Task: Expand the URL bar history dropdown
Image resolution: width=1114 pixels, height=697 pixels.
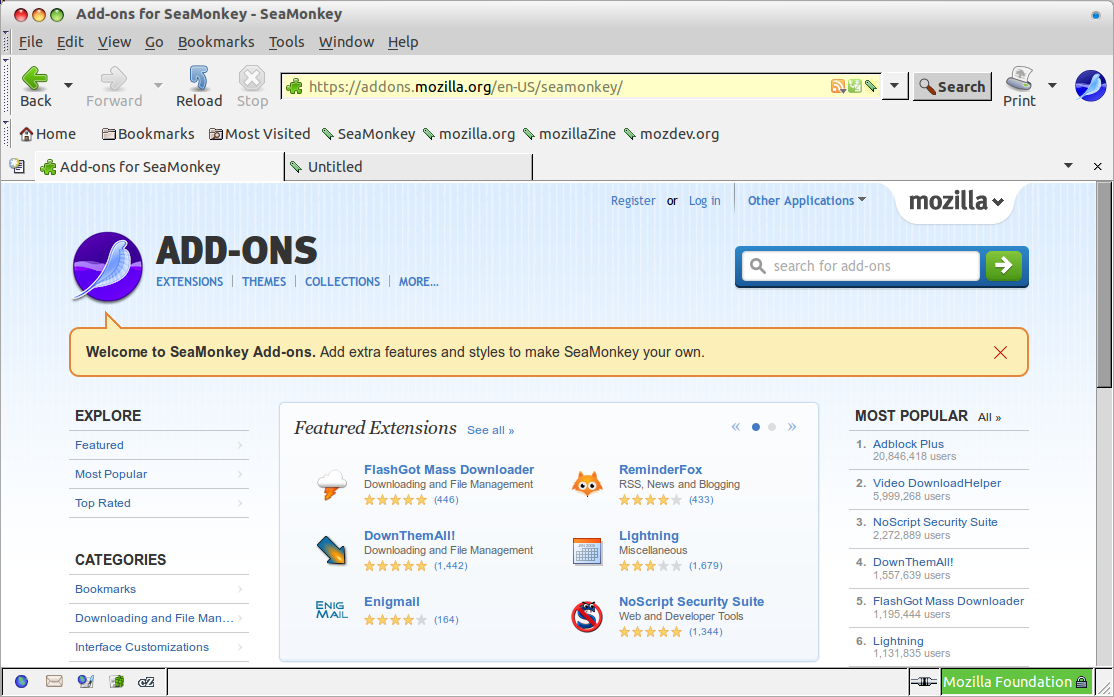Action: (x=895, y=86)
